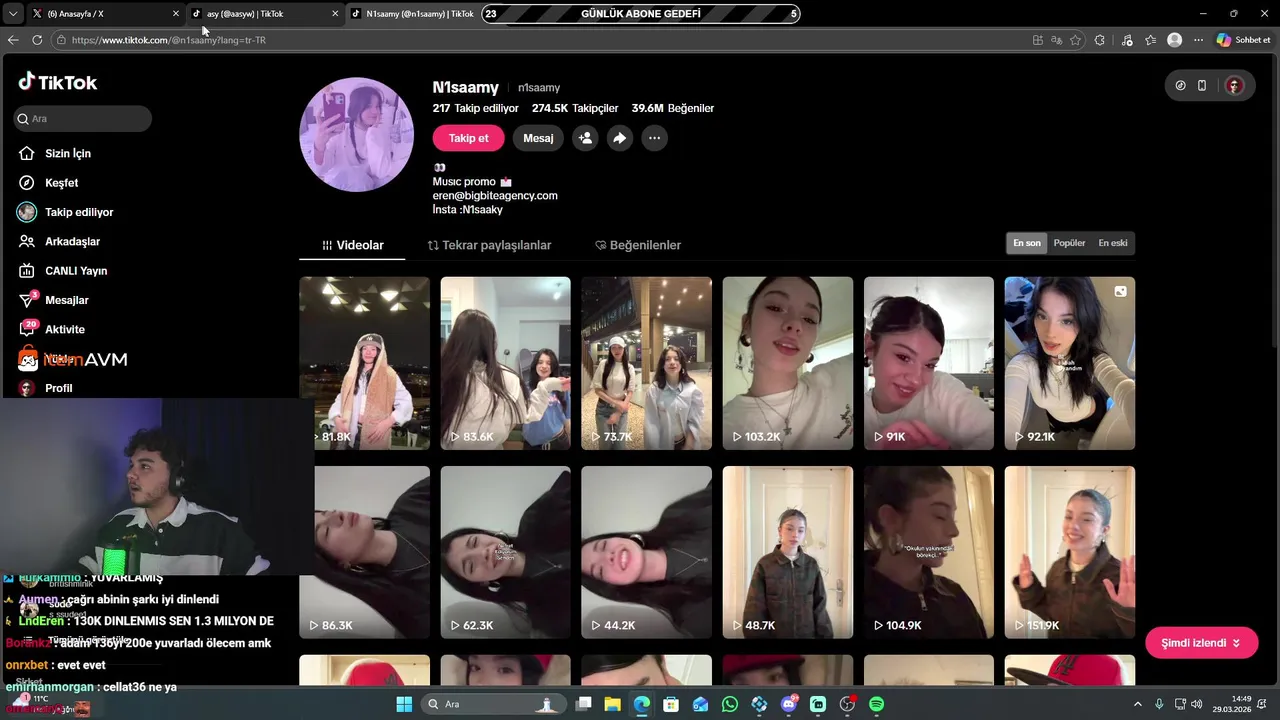Open the media control icon in toolbar
1280x720 pixels.
click(1127, 40)
